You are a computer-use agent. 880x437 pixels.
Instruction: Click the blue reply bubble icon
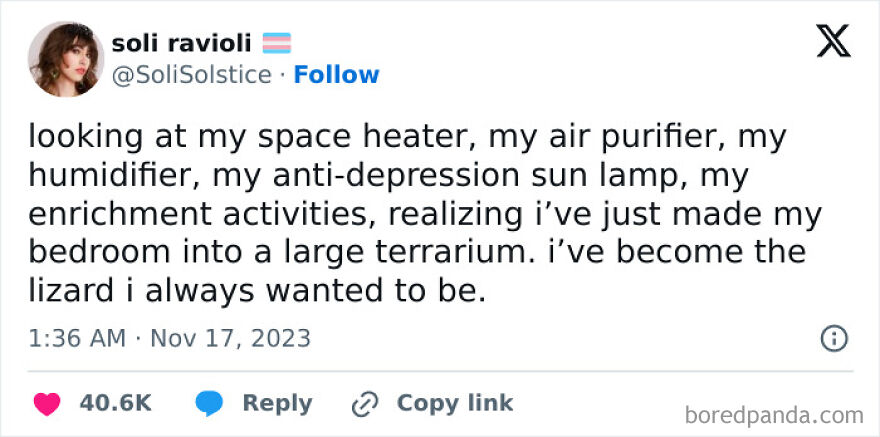(209, 404)
